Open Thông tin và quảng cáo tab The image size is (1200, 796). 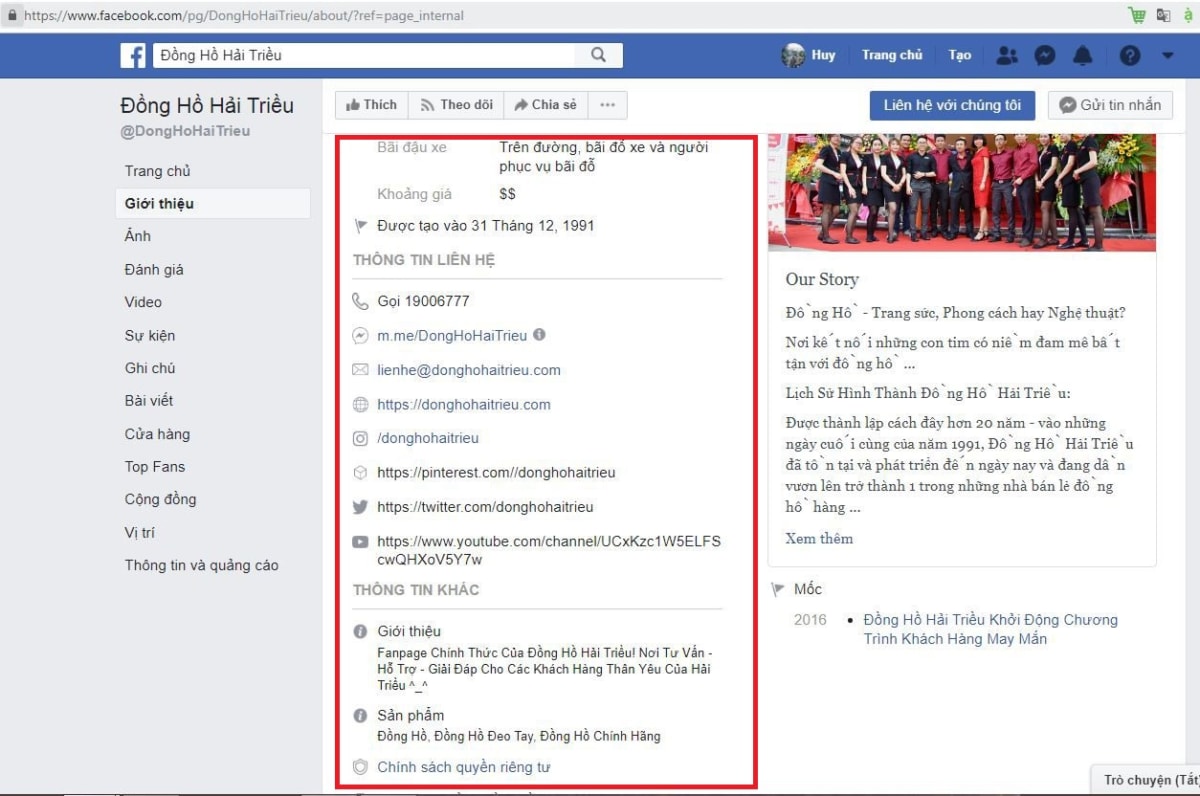[202, 565]
